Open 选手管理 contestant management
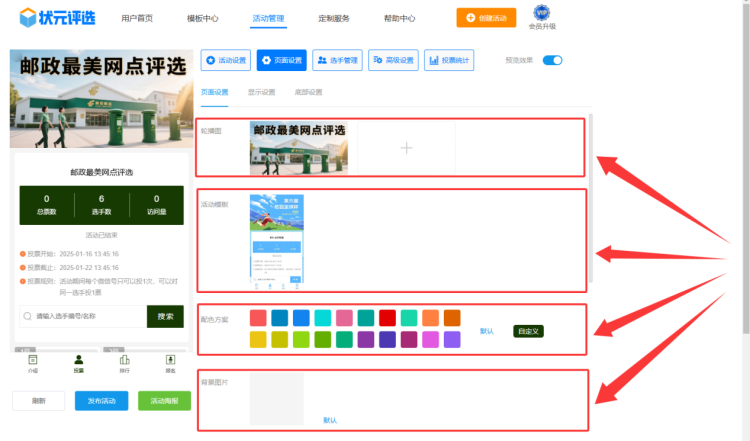This screenshot has width=750, height=441. pyautogui.click(x=337, y=61)
